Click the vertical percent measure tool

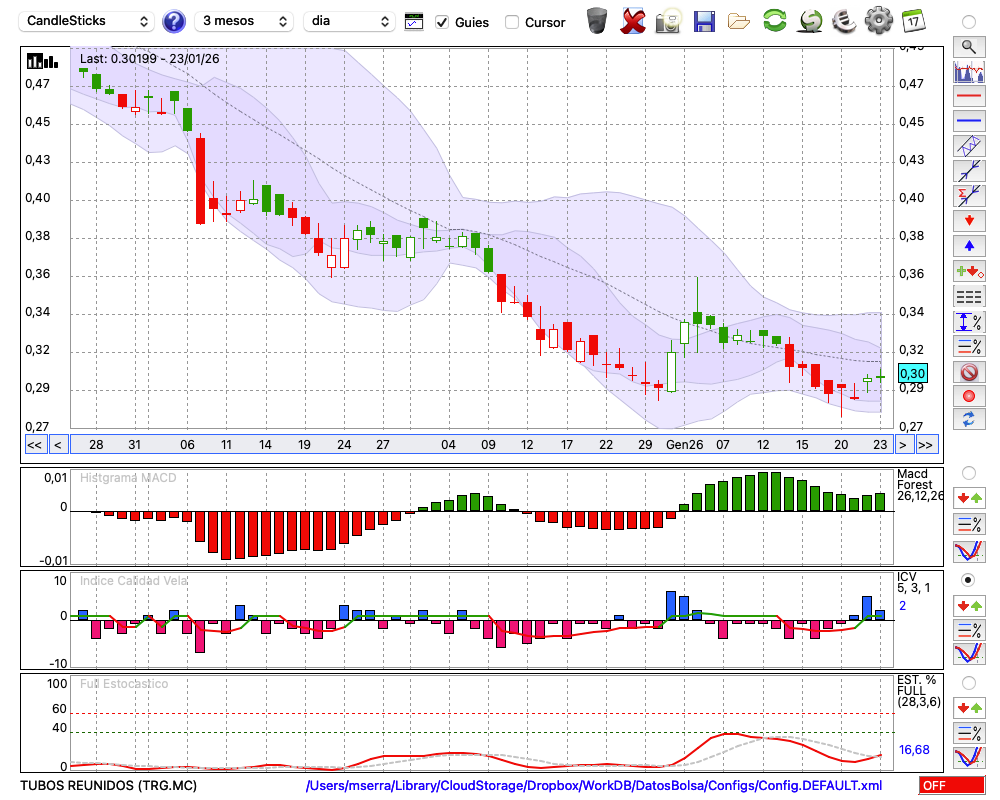click(969, 322)
